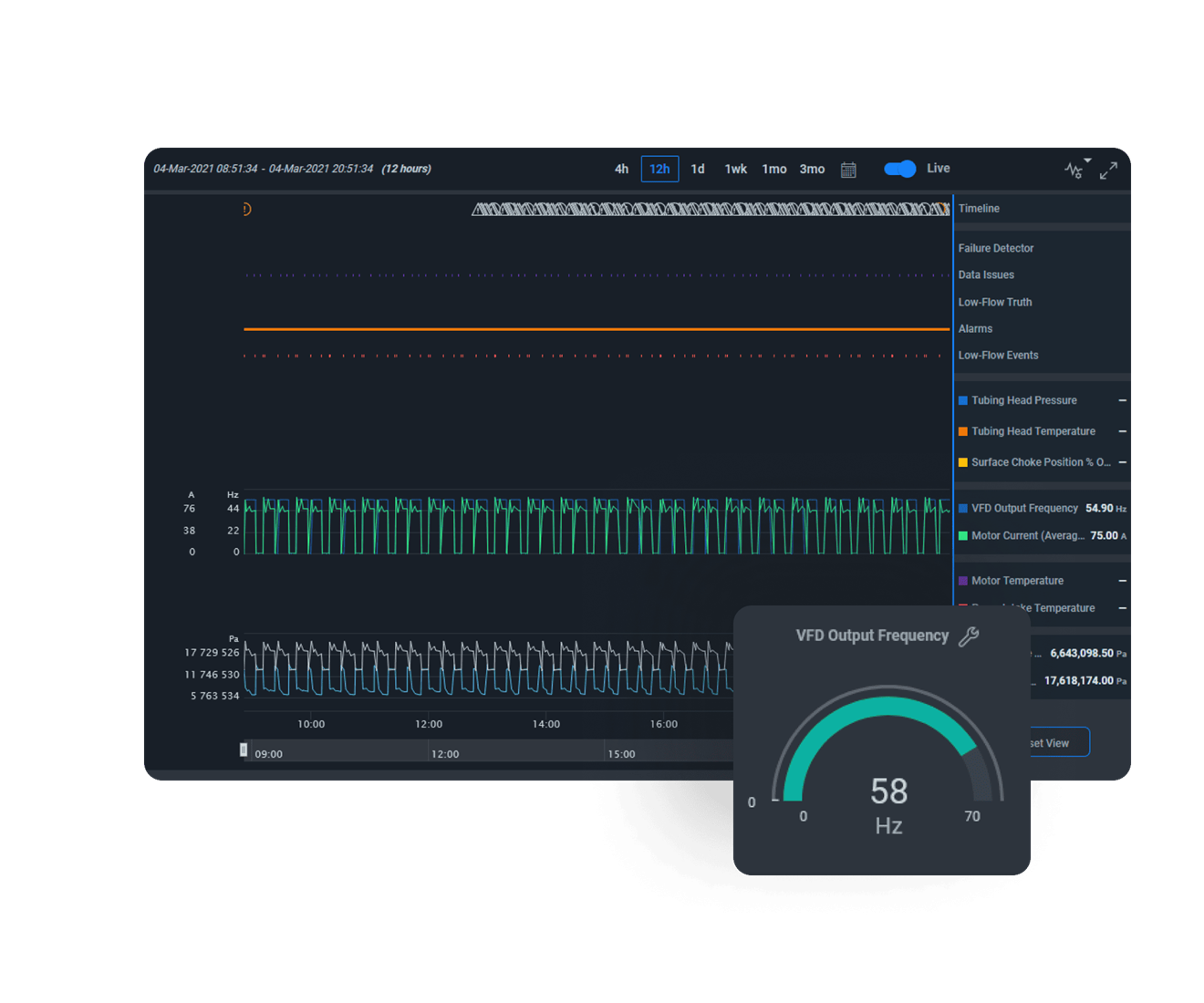1204x1003 pixels.
Task: Click purple swatch beside Motor Temperature
Action: pos(963,581)
